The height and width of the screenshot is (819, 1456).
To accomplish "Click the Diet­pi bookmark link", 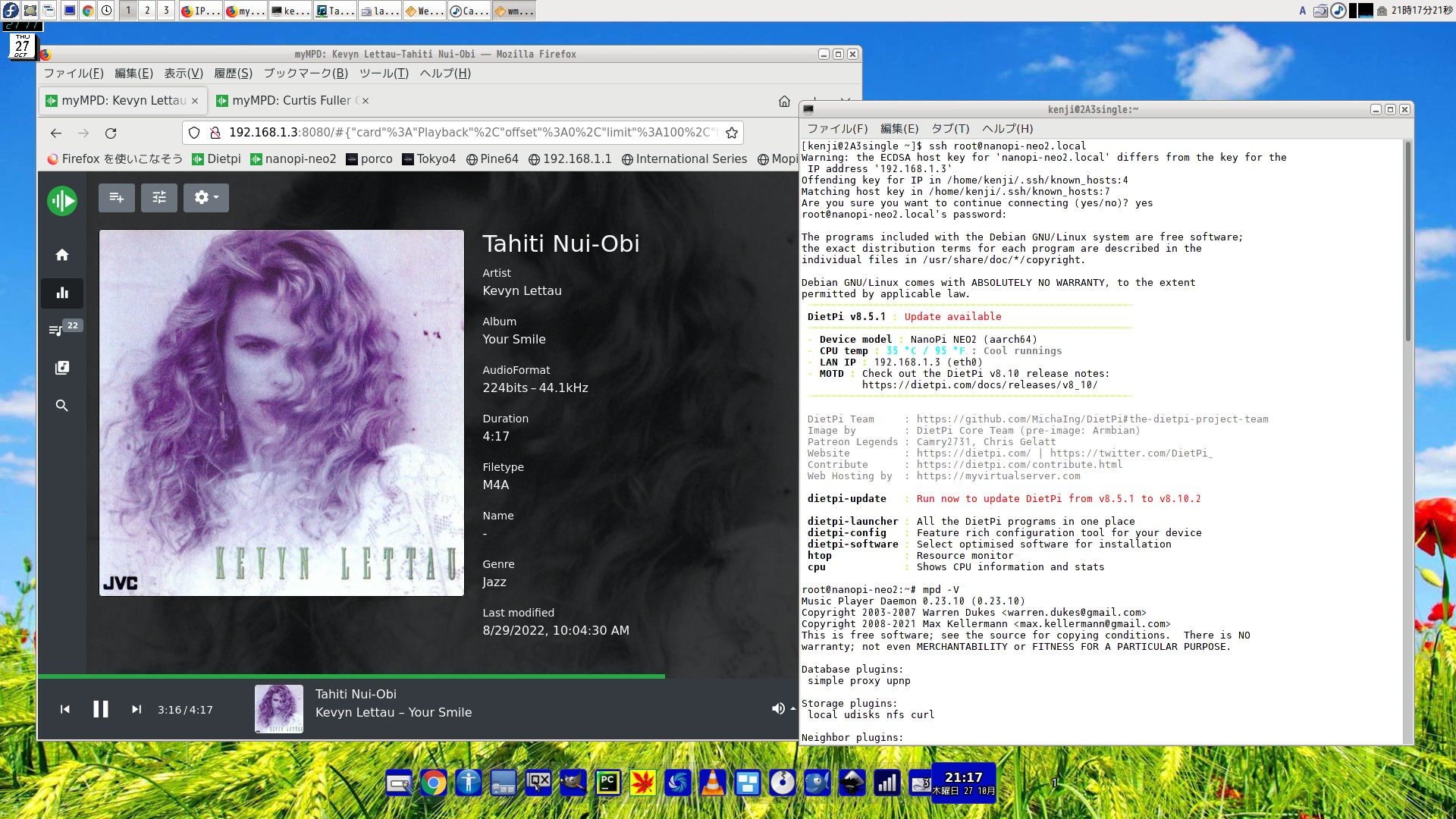I will tap(217, 159).
